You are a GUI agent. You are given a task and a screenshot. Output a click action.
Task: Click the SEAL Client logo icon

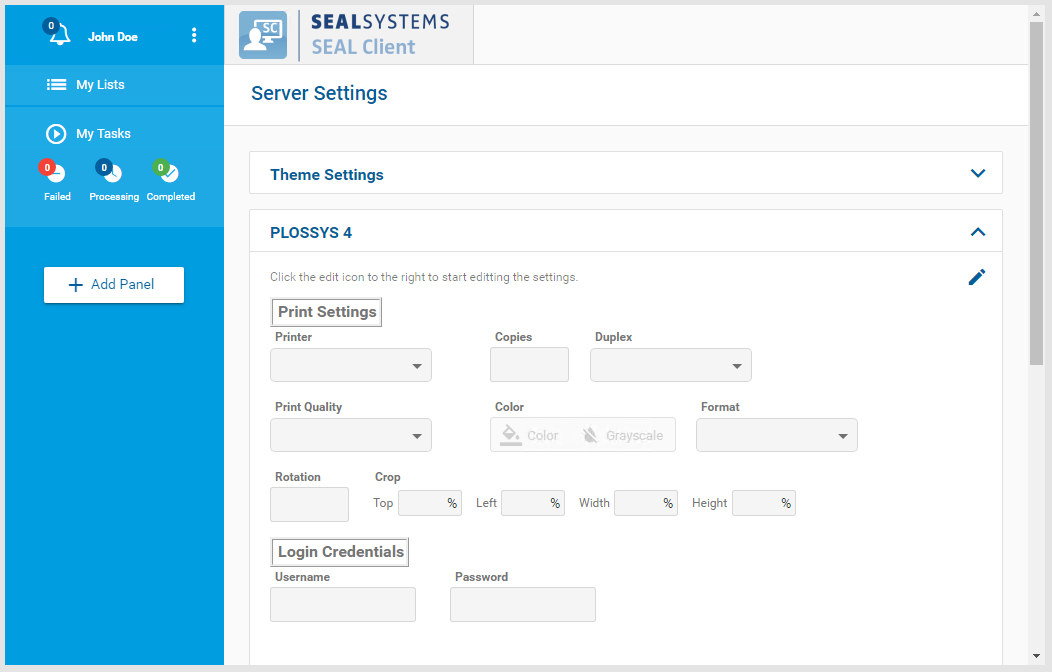(262, 35)
